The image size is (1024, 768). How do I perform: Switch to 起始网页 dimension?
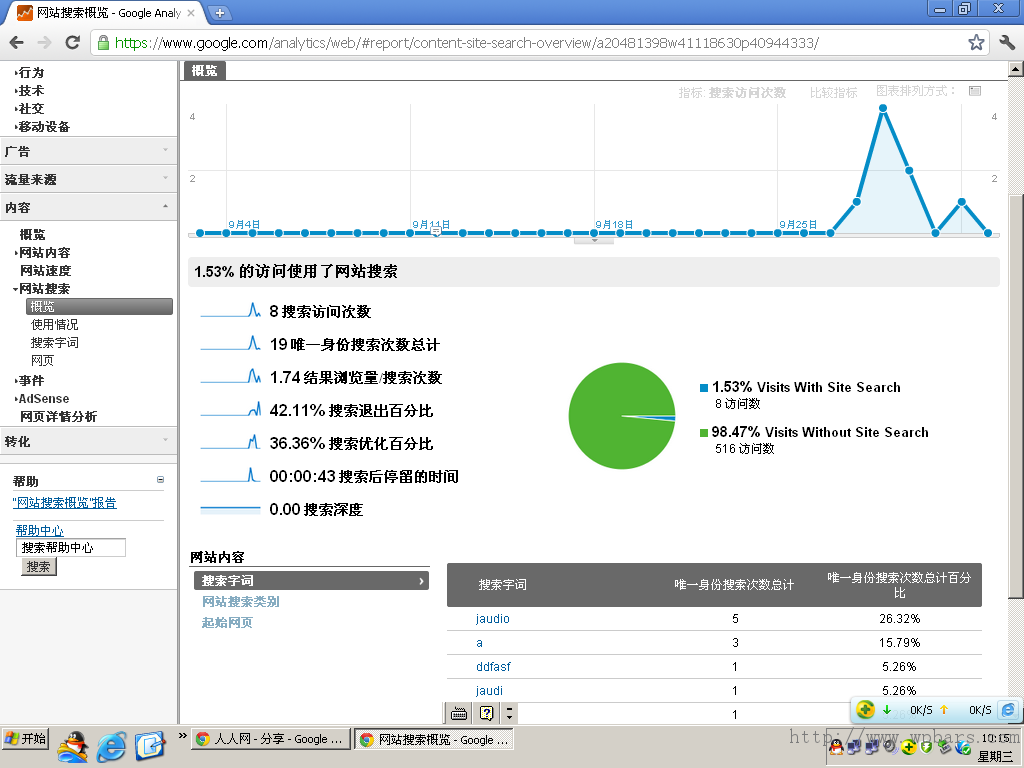227,622
